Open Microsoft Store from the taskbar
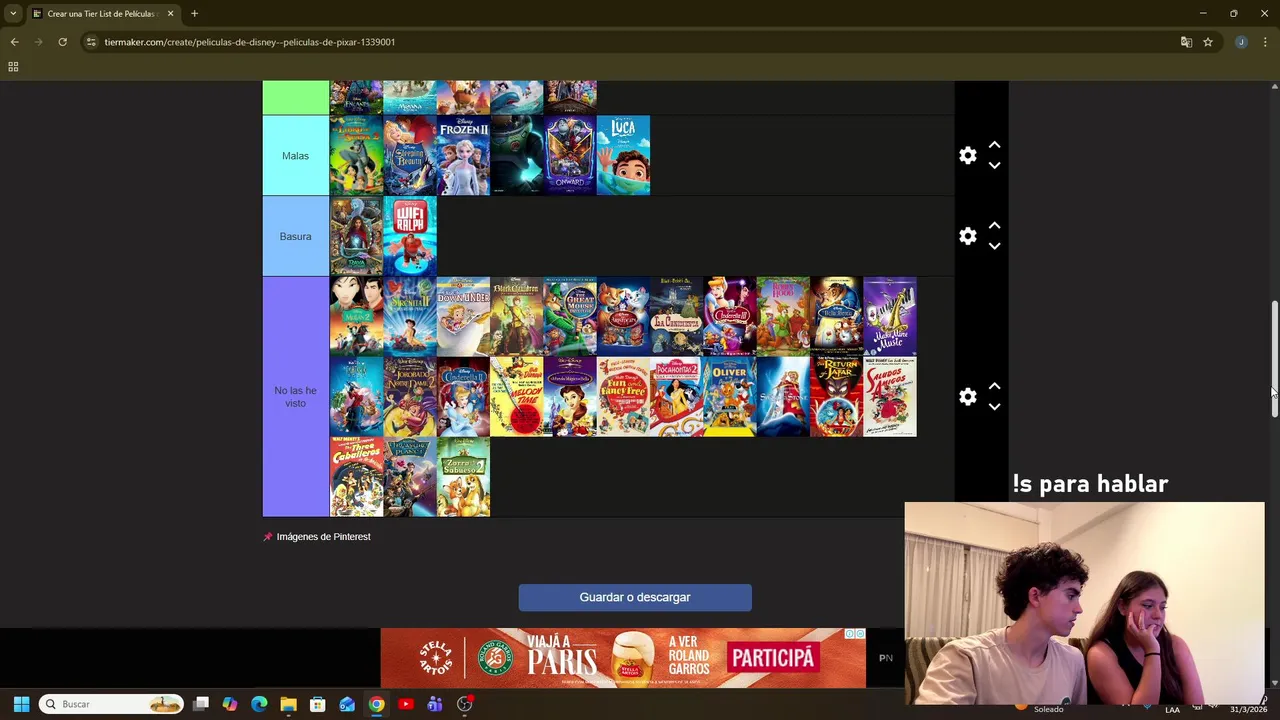The height and width of the screenshot is (720, 1280). pyautogui.click(x=317, y=704)
